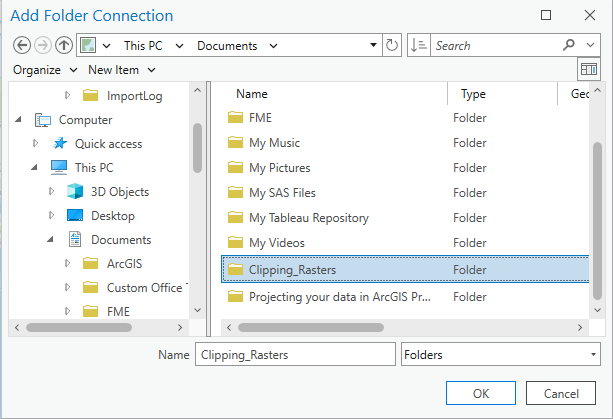Click the Quick access star icon
This screenshot has height=419, width=613.
pos(59,143)
